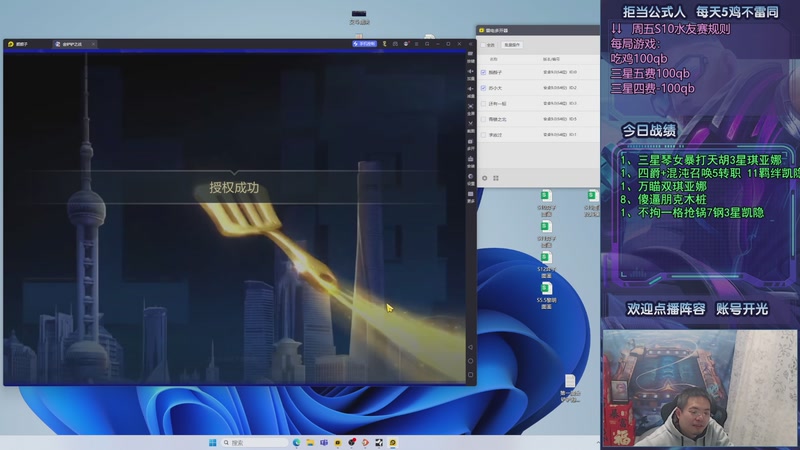Click the install APK icon in sidebar
800x450 pixels.
coord(470,161)
